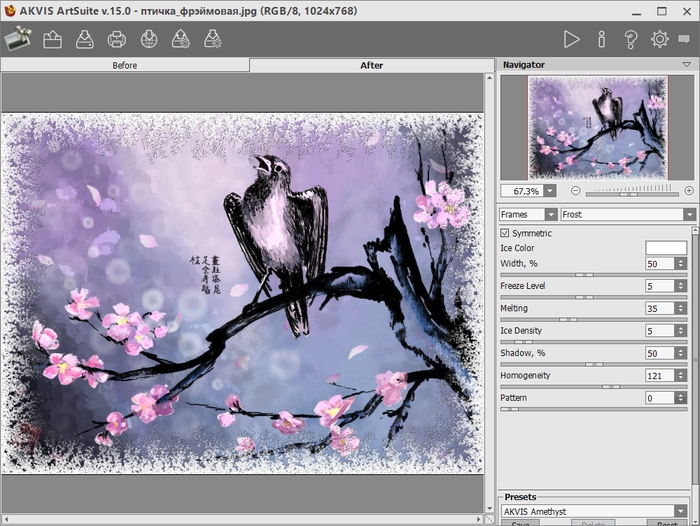Image resolution: width=700 pixels, height=526 pixels.
Task: Maximize the AKVIS ArtSuite window
Action: [x=662, y=11]
